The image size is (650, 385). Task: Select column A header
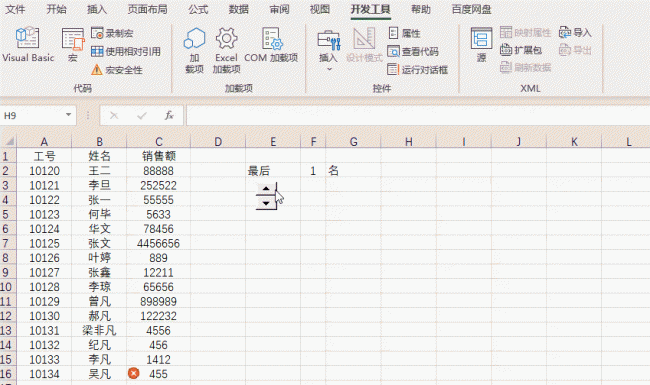[x=44, y=142]
